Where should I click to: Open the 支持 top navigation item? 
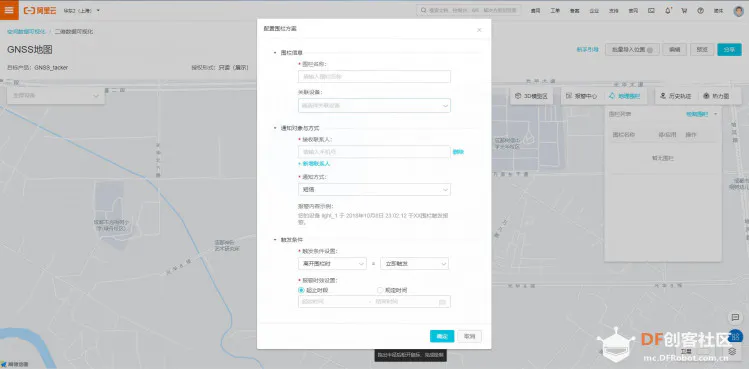click(x=613, y=11)
